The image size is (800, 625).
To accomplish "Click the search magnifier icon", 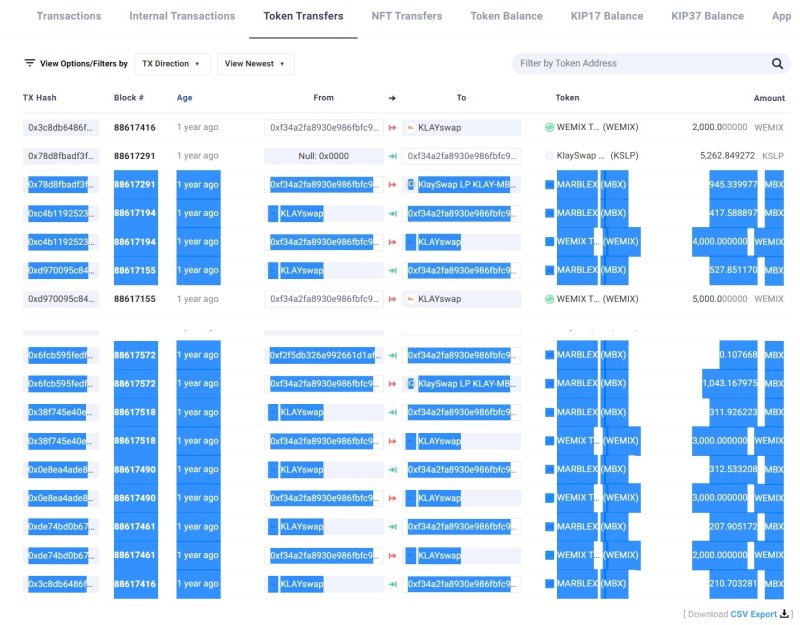I will pyautogui.click(x=777, y=64).
